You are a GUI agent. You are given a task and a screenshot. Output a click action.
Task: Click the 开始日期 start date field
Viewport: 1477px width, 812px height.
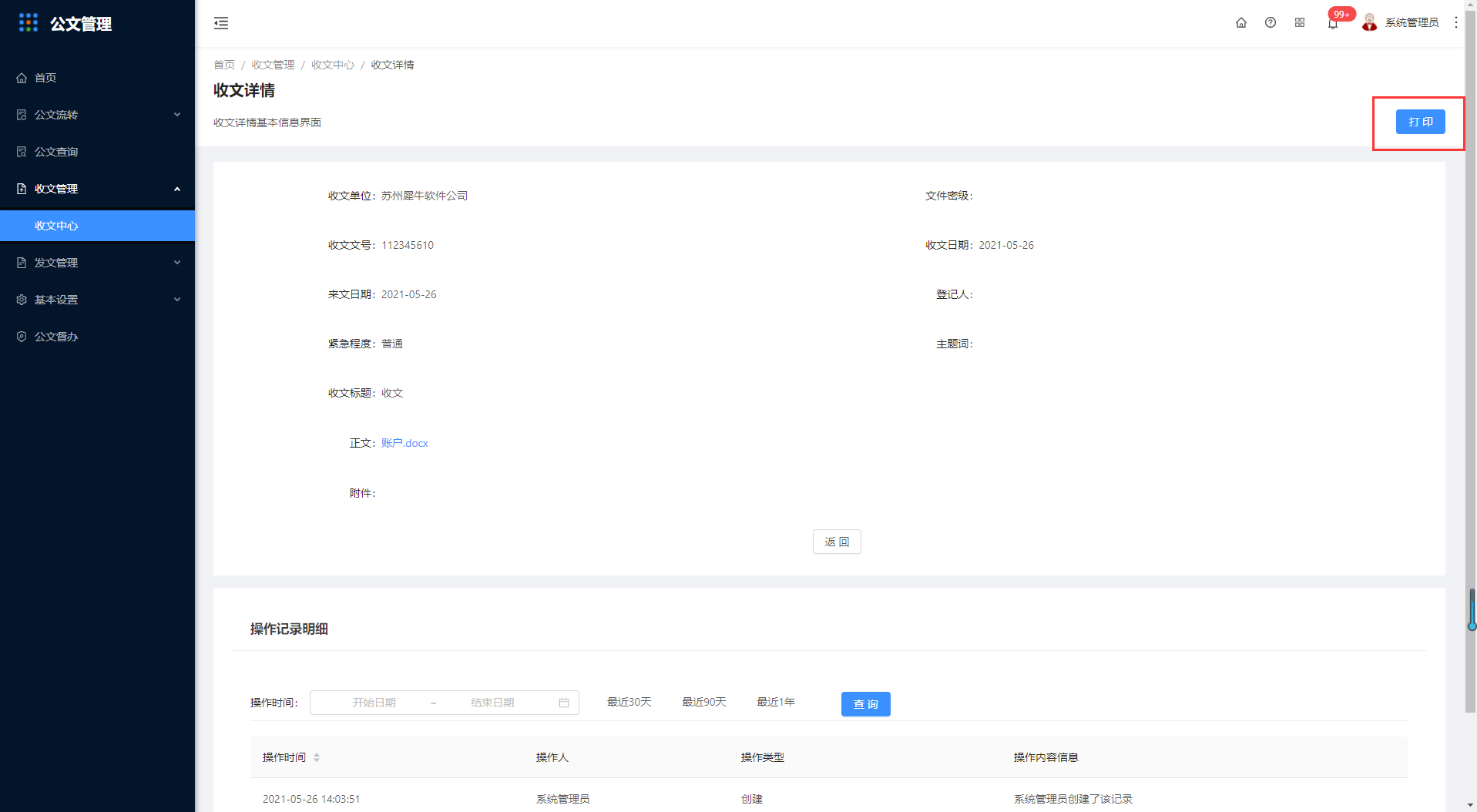[374, 703]
